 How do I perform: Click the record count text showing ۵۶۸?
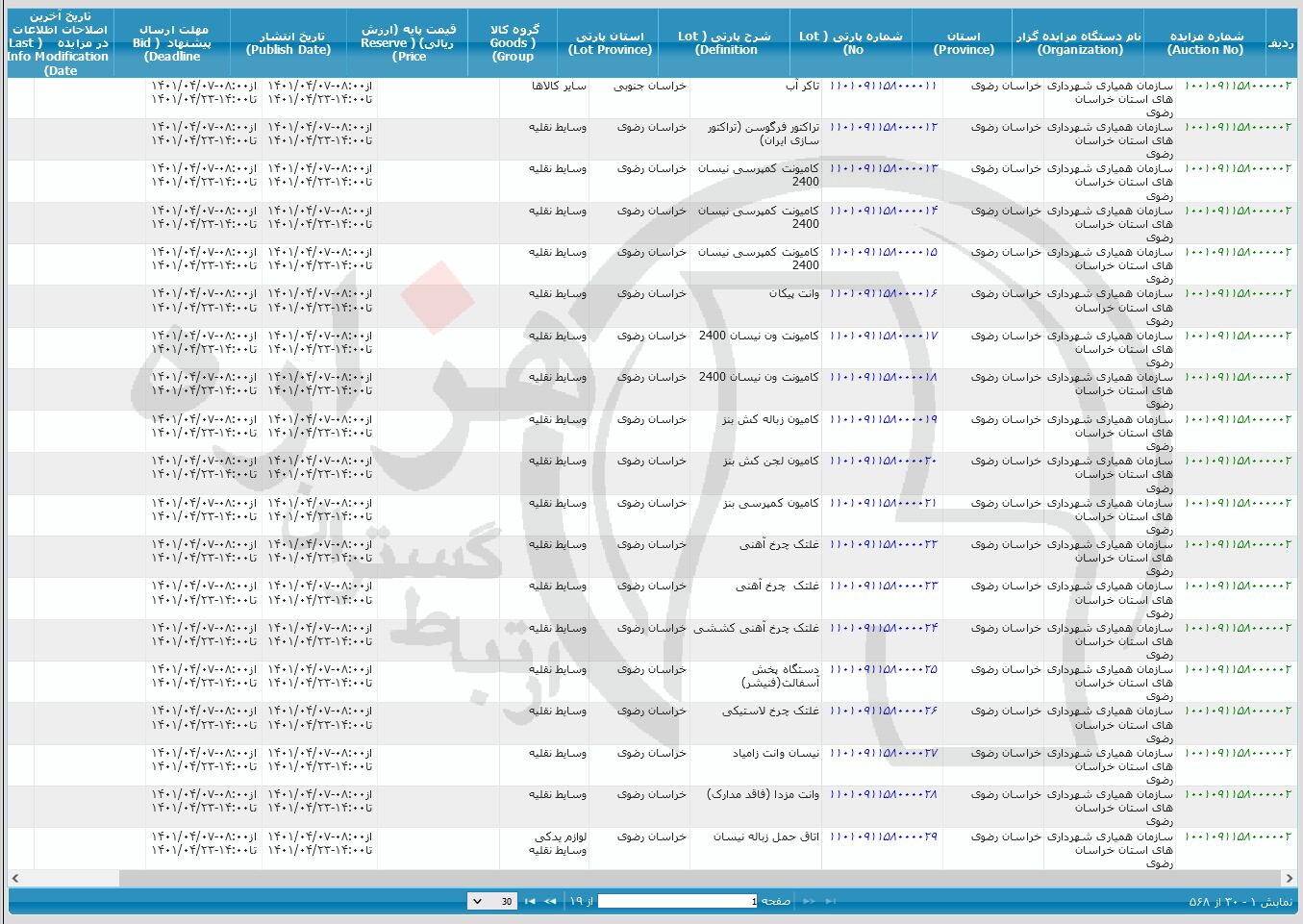coord(1240,902)
